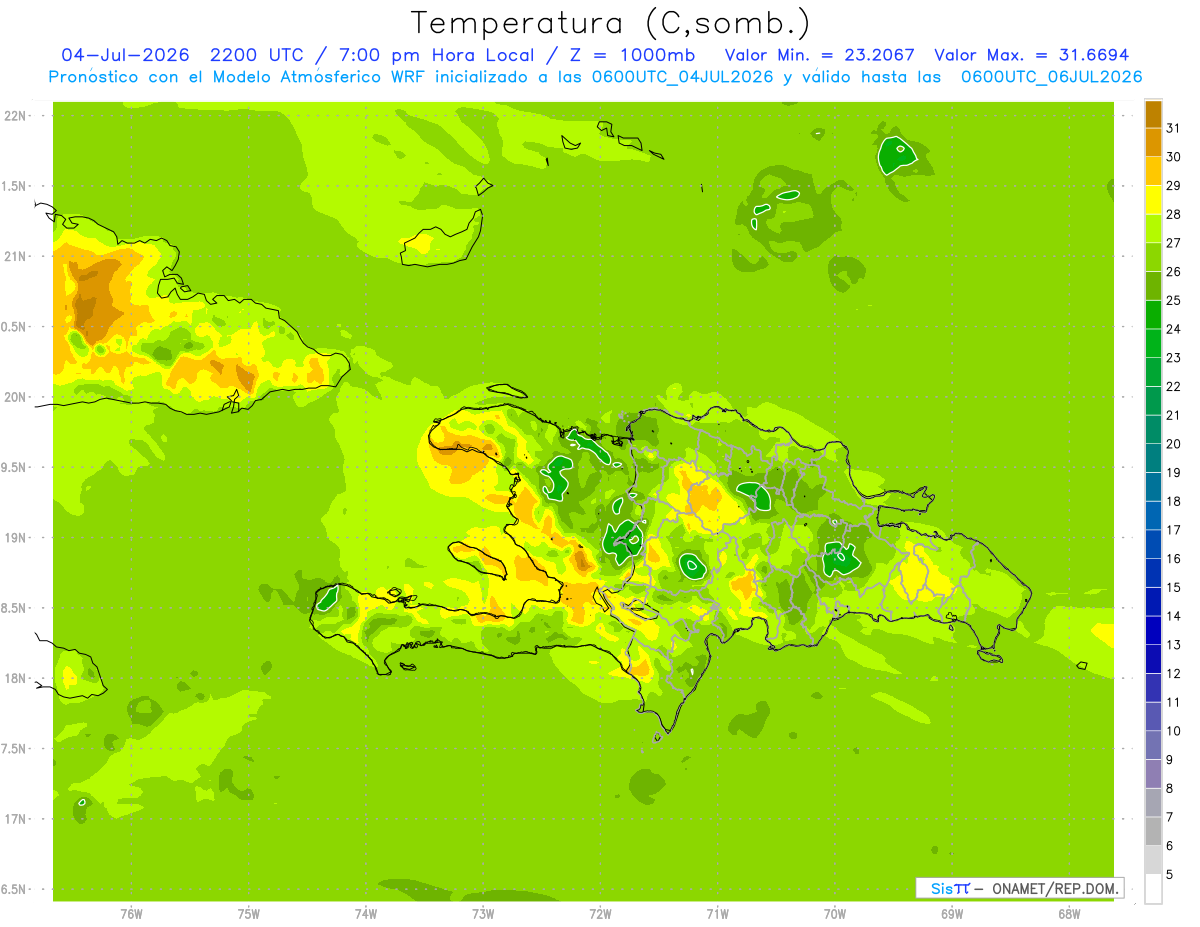Viewport: 1200px width, 927px height.
Task: Click the legend value label '25'
Action: (x=1173, y=300)
